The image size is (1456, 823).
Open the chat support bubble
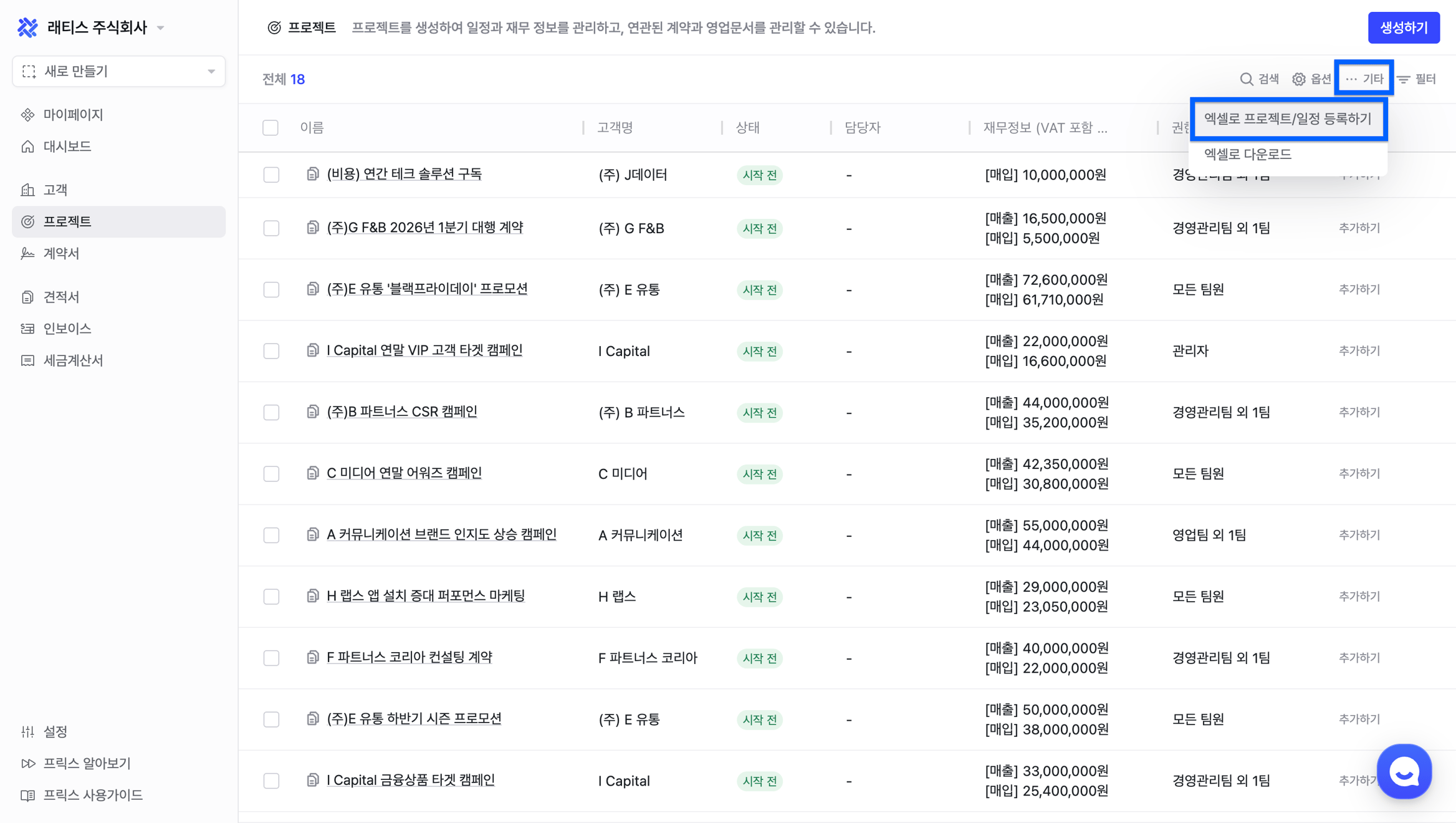click(1404, 771)
